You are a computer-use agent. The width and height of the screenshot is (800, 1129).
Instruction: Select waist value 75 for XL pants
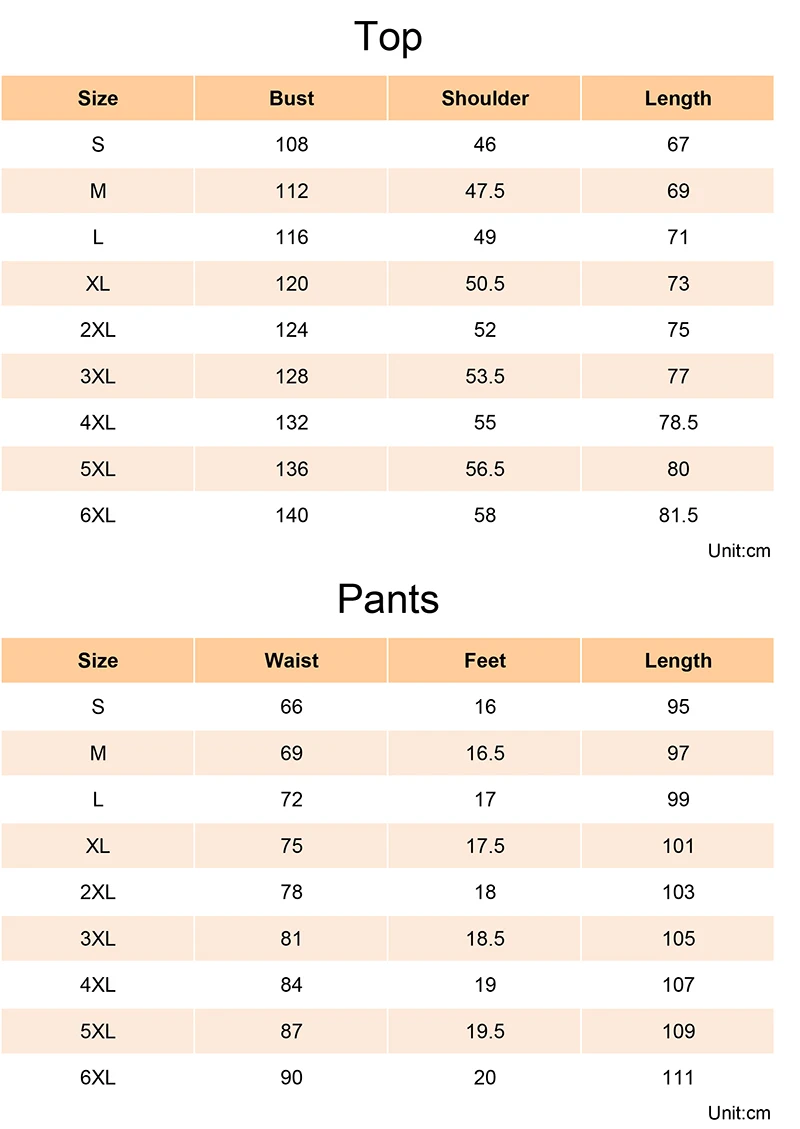pyautogui.click(x=291, y=846)
